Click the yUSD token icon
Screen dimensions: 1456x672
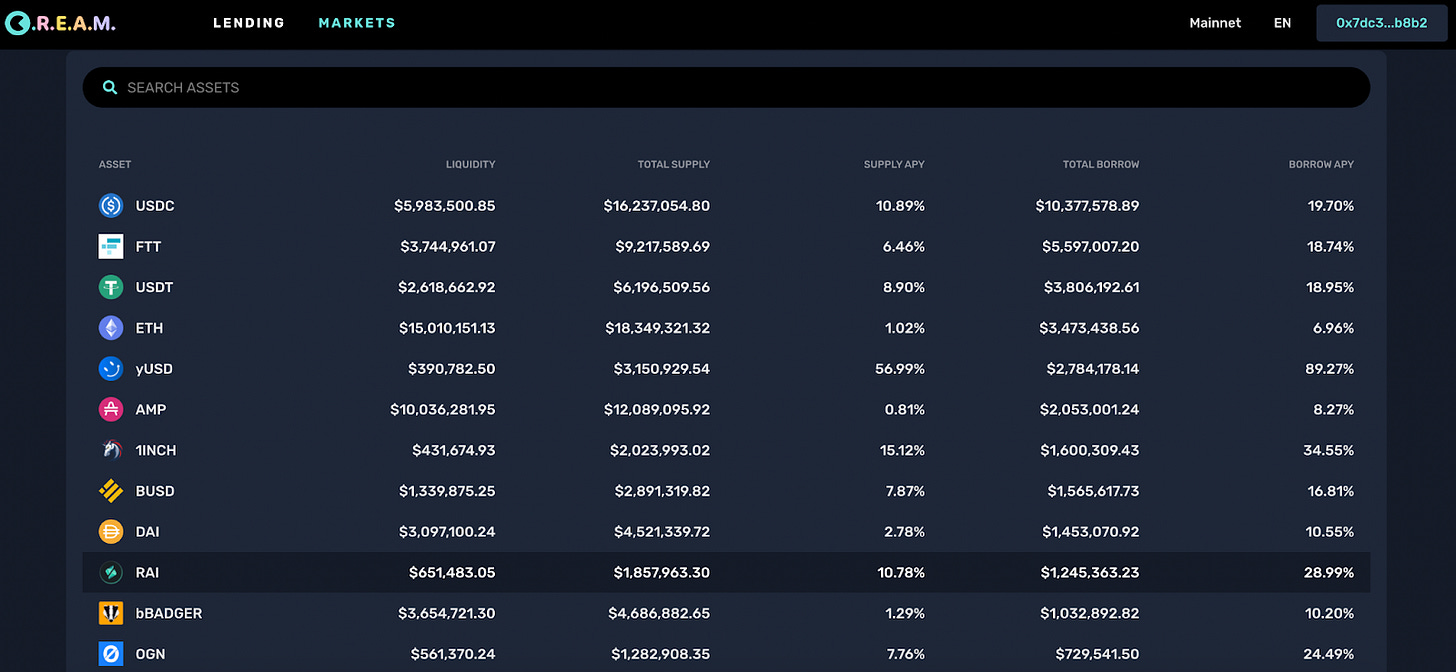click(111, 369)
